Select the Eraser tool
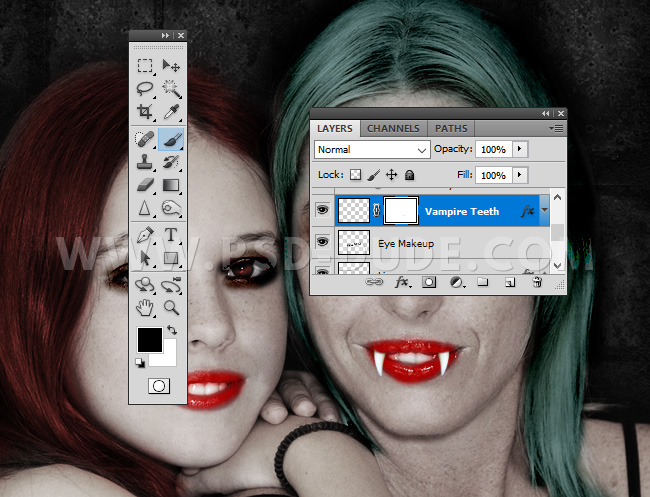The width and height of the screenshot is (650, 497). tap(145, 185)
